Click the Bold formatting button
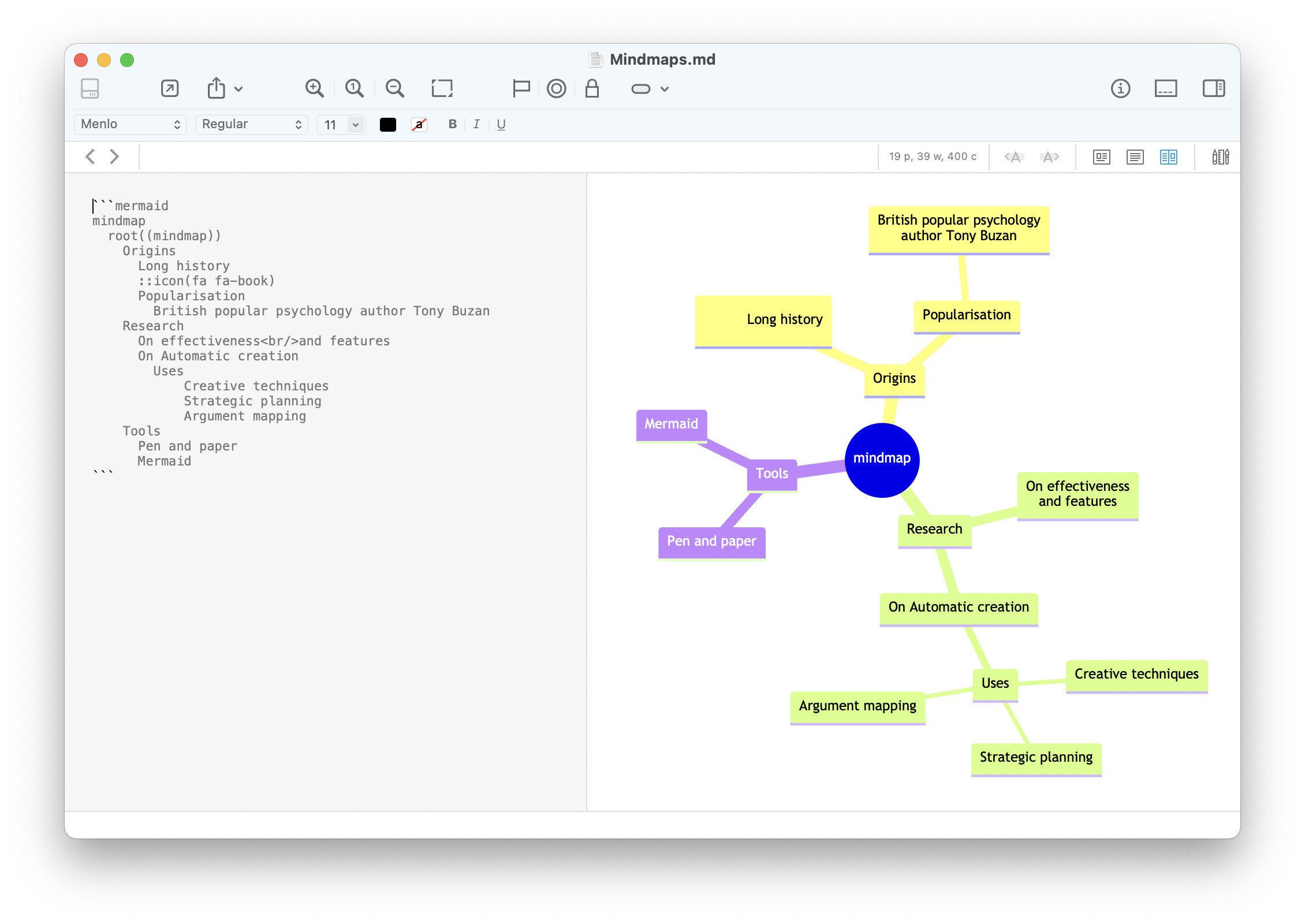The image size is (1305, 924). [x=452, y=124]
